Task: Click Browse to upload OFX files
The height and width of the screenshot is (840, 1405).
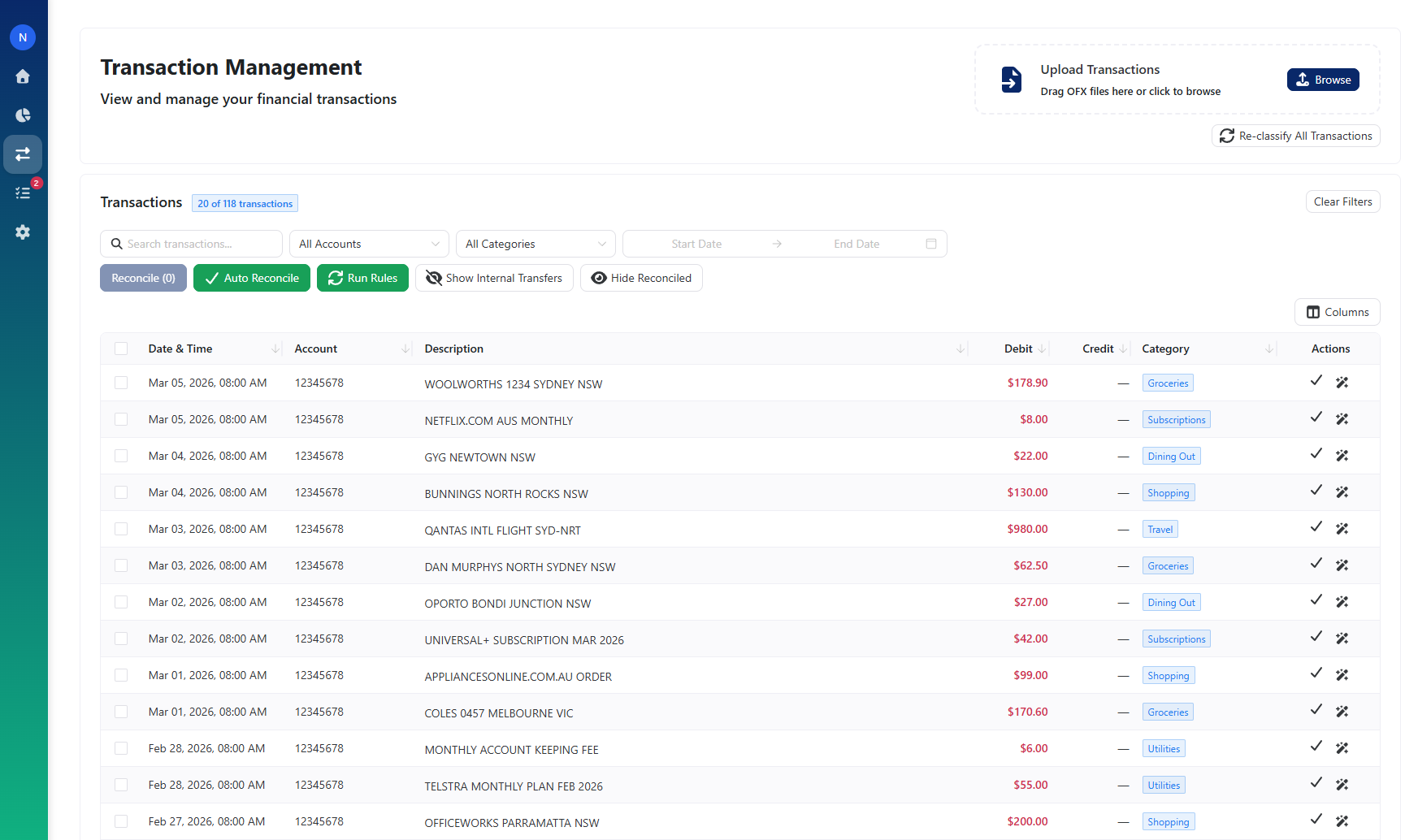Action: pyautogui.click(x=1323, y=79)
